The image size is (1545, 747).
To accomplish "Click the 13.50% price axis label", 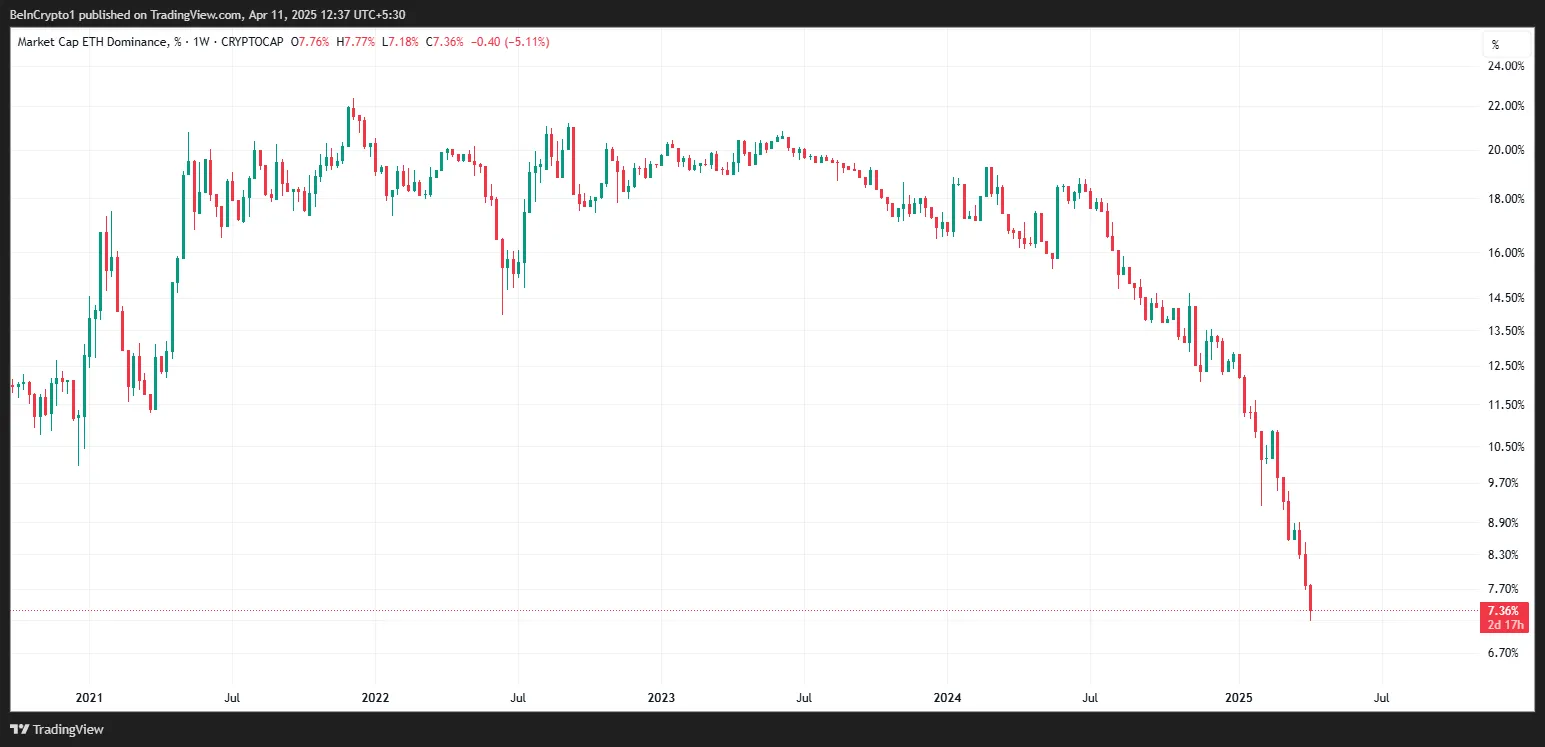I will (1506, 331).
